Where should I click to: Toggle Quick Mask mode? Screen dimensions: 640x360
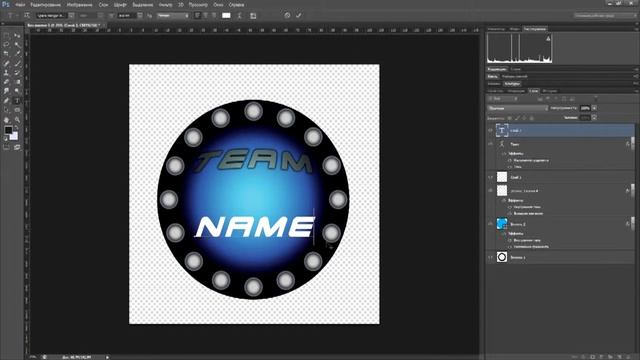(x=7, y=147)
